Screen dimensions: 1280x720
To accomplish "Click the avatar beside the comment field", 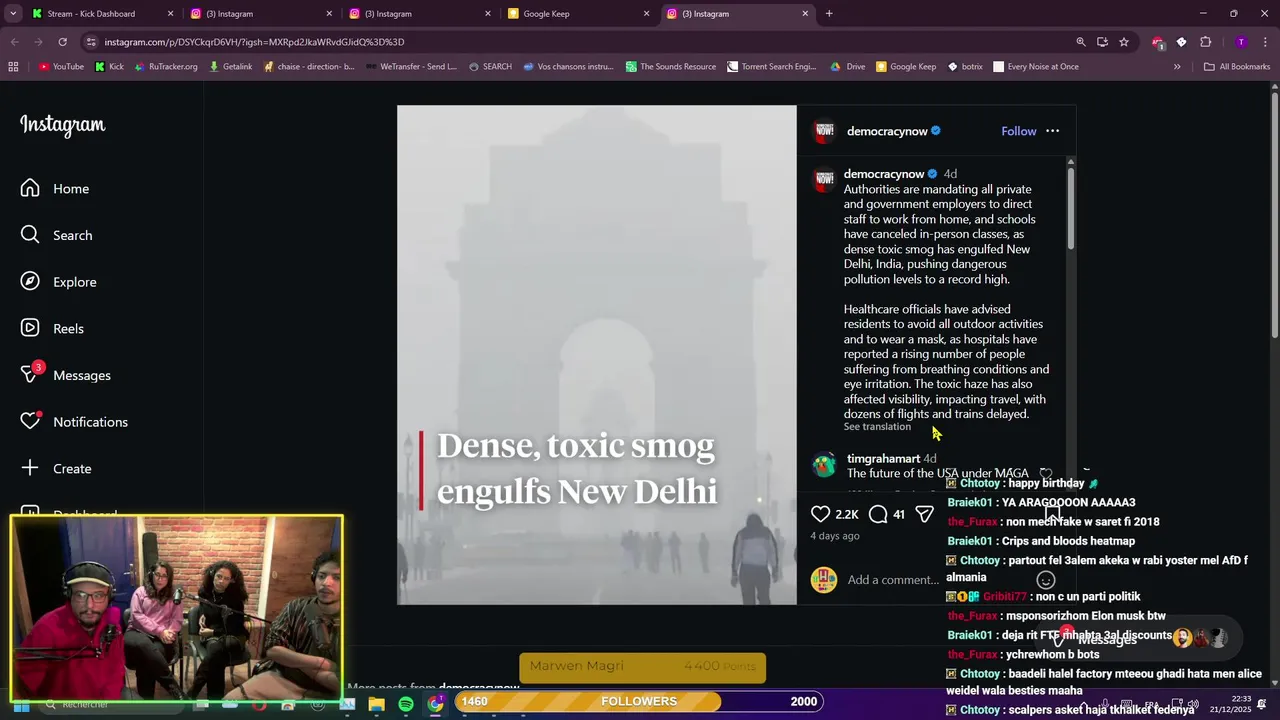I will [x=824, y=580].
